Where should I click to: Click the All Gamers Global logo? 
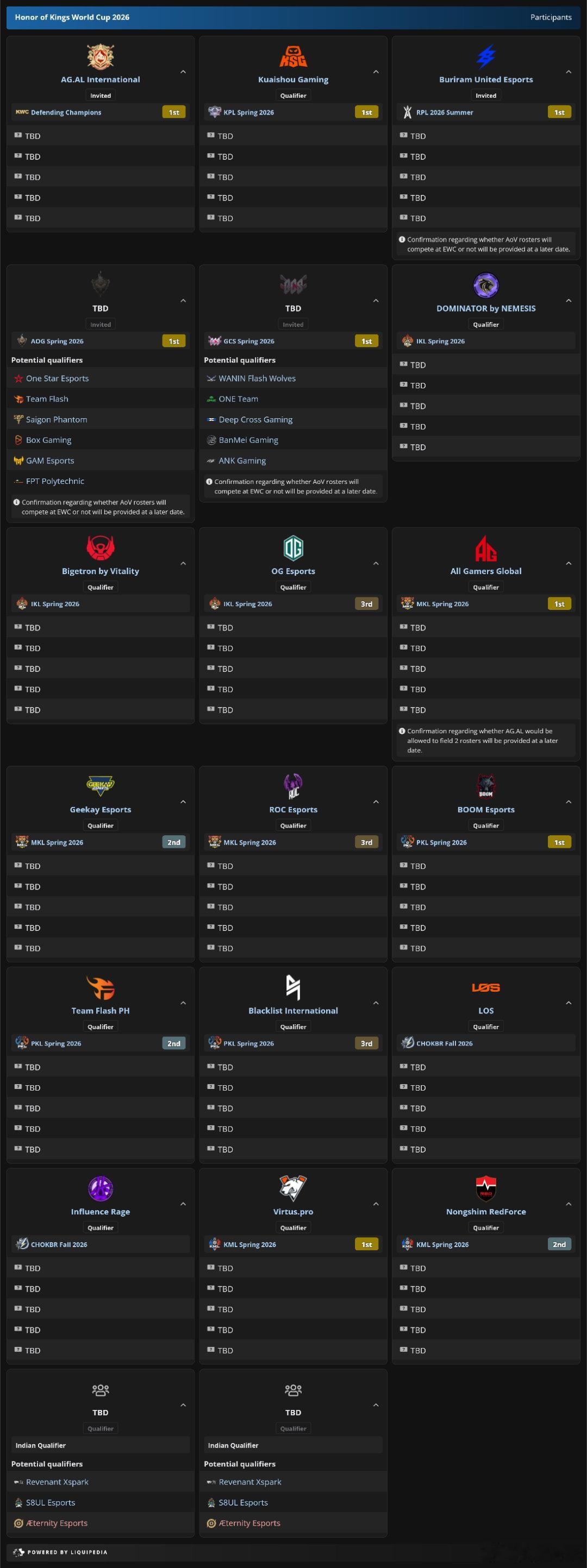point(486,548)
